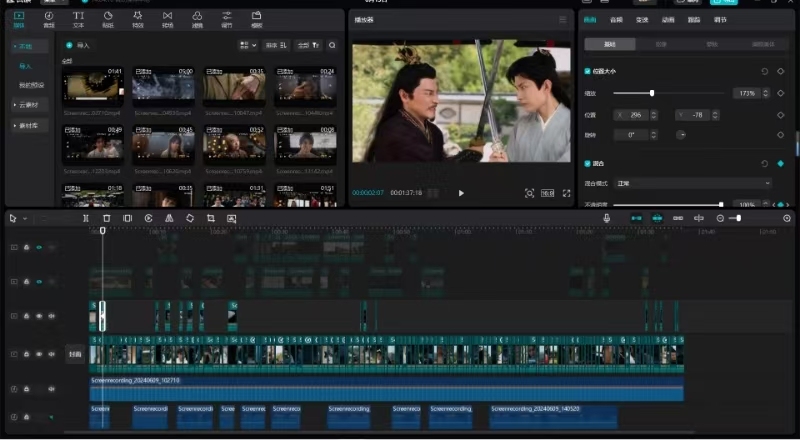Open the Transitions tab with bowtie icon
The image size is (800, 440).
tap(167, 19)
